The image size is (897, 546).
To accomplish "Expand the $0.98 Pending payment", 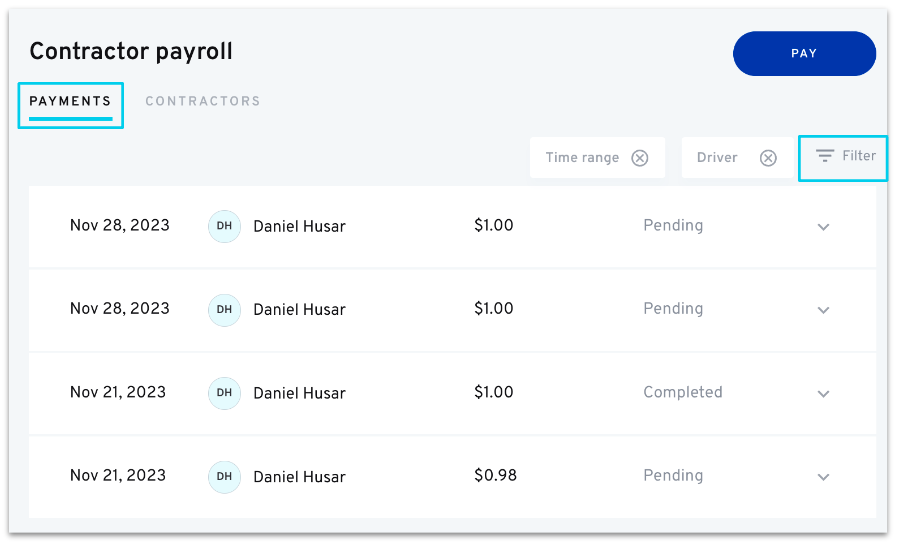I will [x=823, y=477].
